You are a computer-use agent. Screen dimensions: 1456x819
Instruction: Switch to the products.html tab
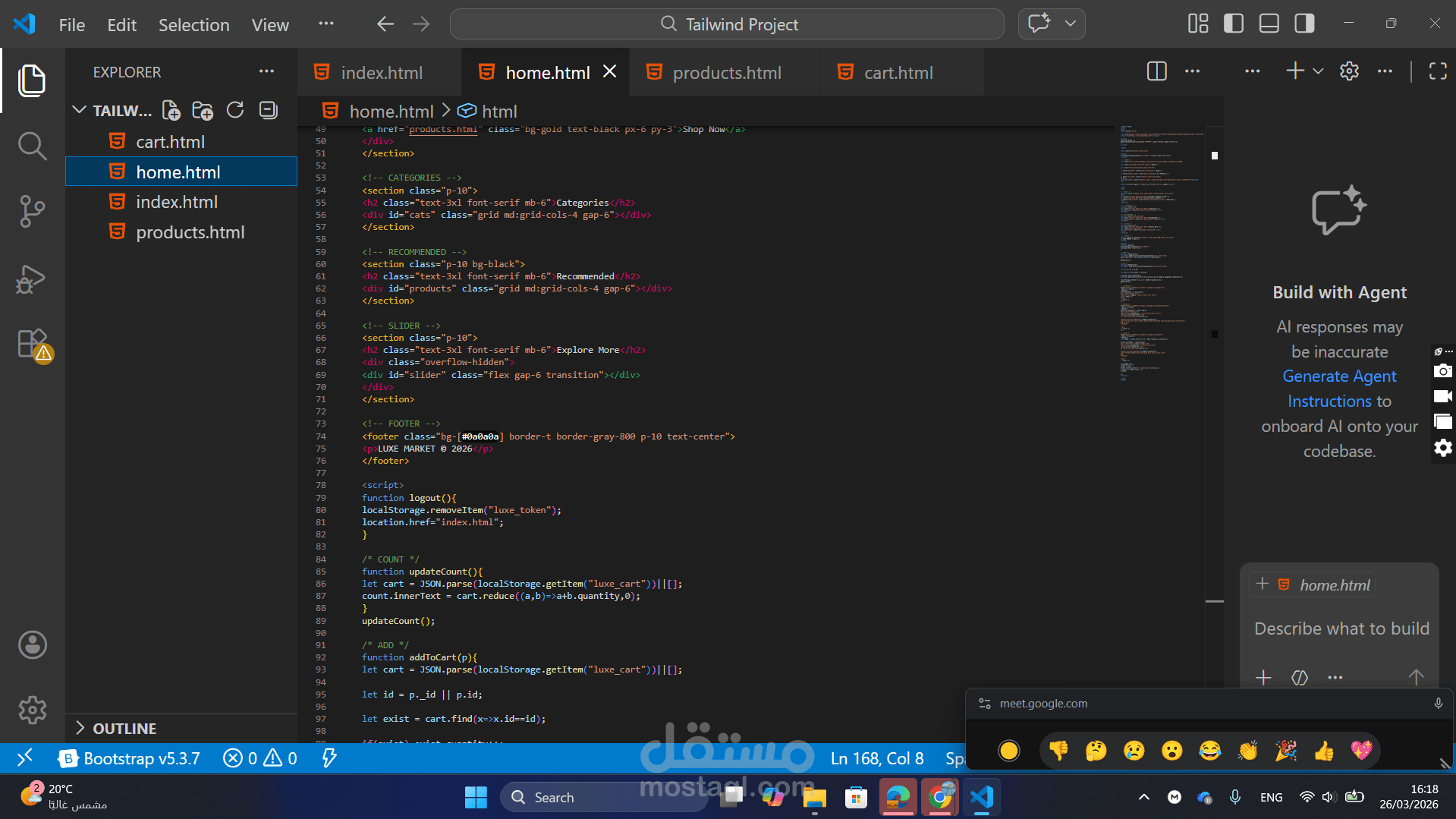725,73
